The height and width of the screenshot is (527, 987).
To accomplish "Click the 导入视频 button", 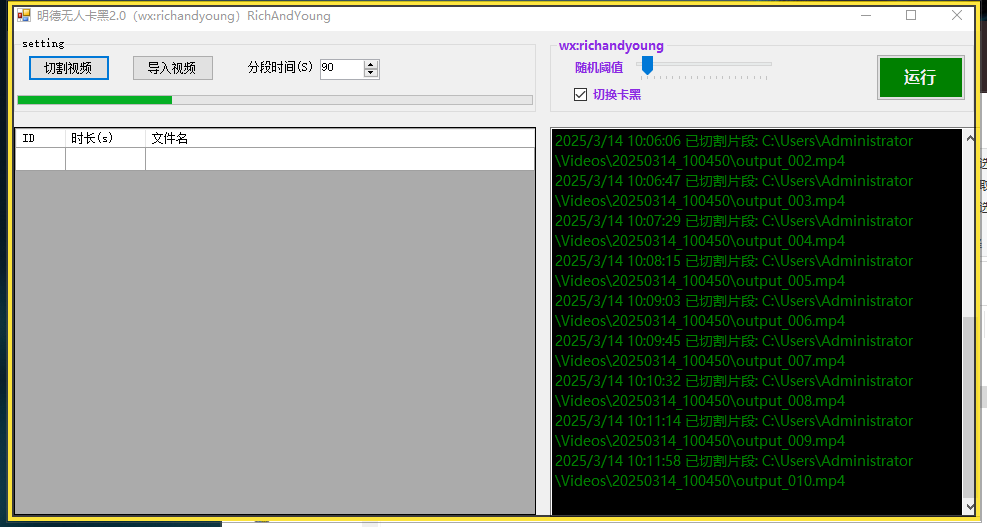I will [172, 68].
